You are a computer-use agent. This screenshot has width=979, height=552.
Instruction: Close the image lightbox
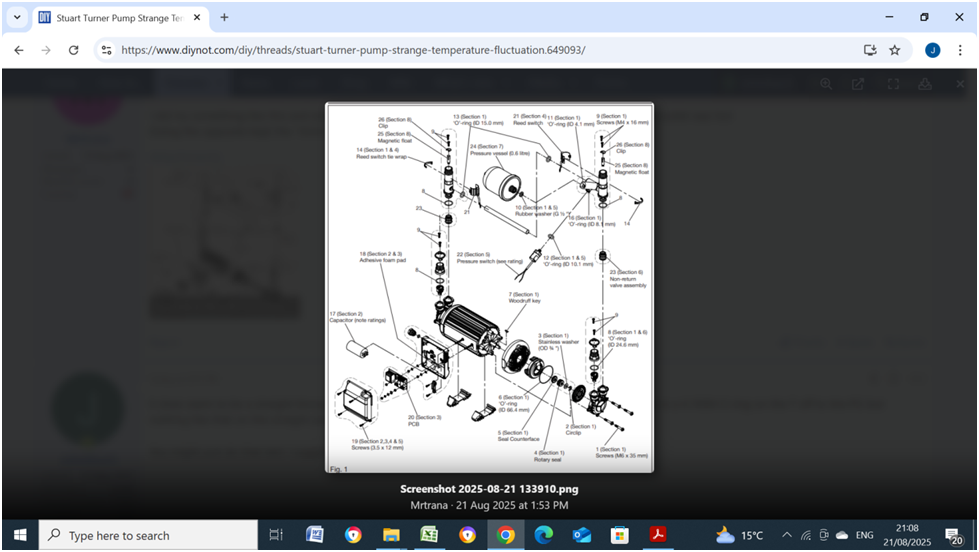coord(960,84)
